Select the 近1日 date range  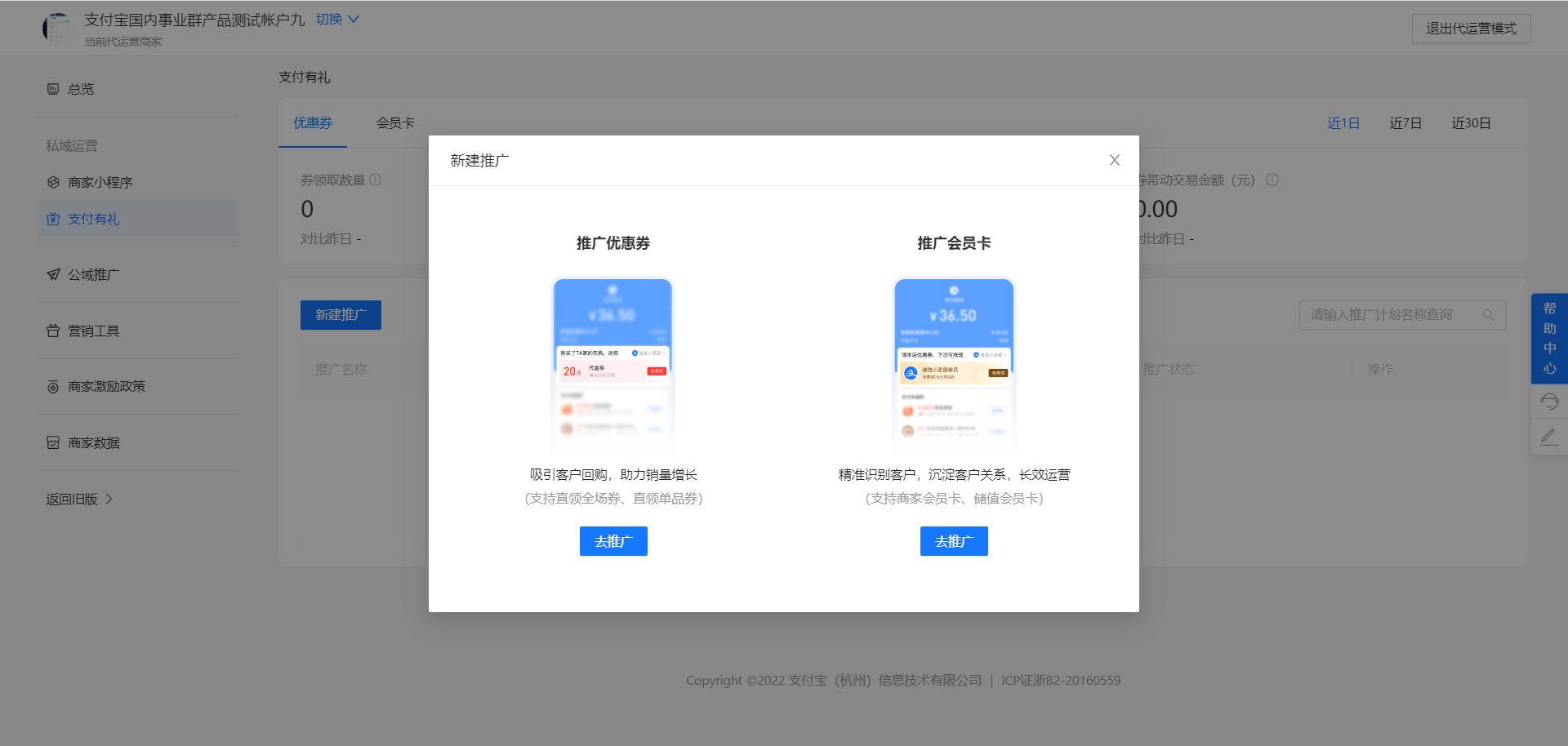tap(1343, 123)
